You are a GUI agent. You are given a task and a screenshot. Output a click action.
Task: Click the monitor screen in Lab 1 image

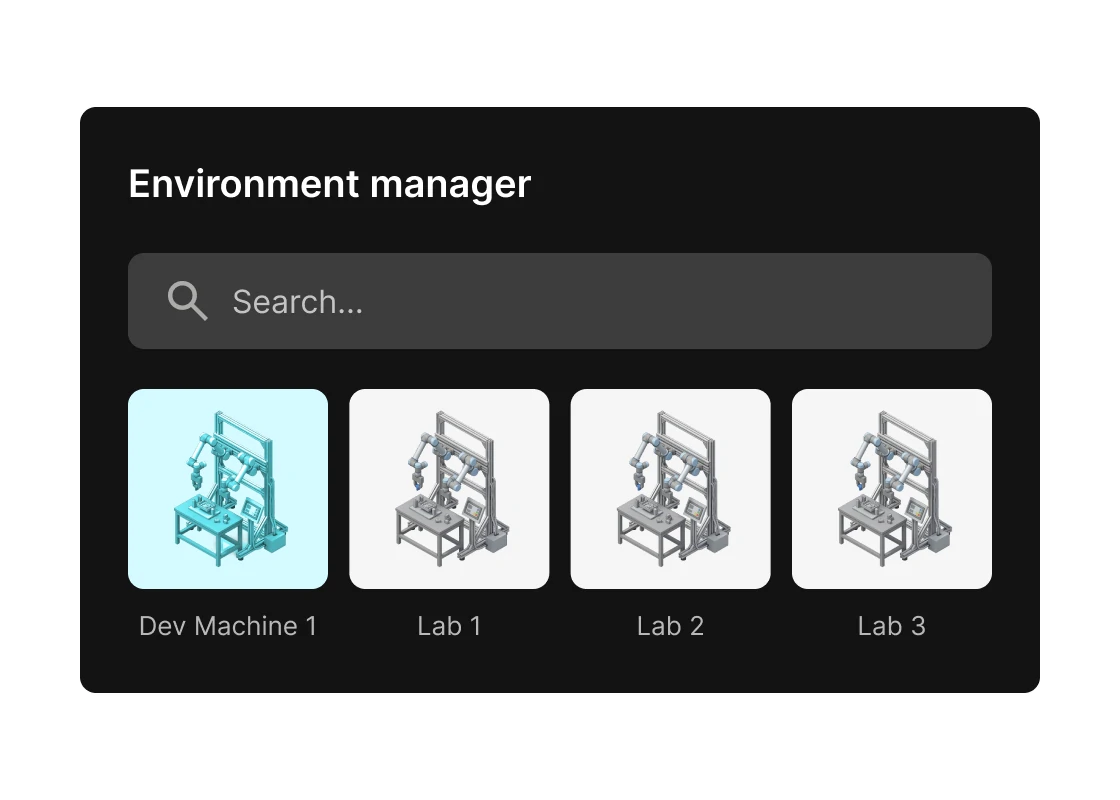coord(472,508)
